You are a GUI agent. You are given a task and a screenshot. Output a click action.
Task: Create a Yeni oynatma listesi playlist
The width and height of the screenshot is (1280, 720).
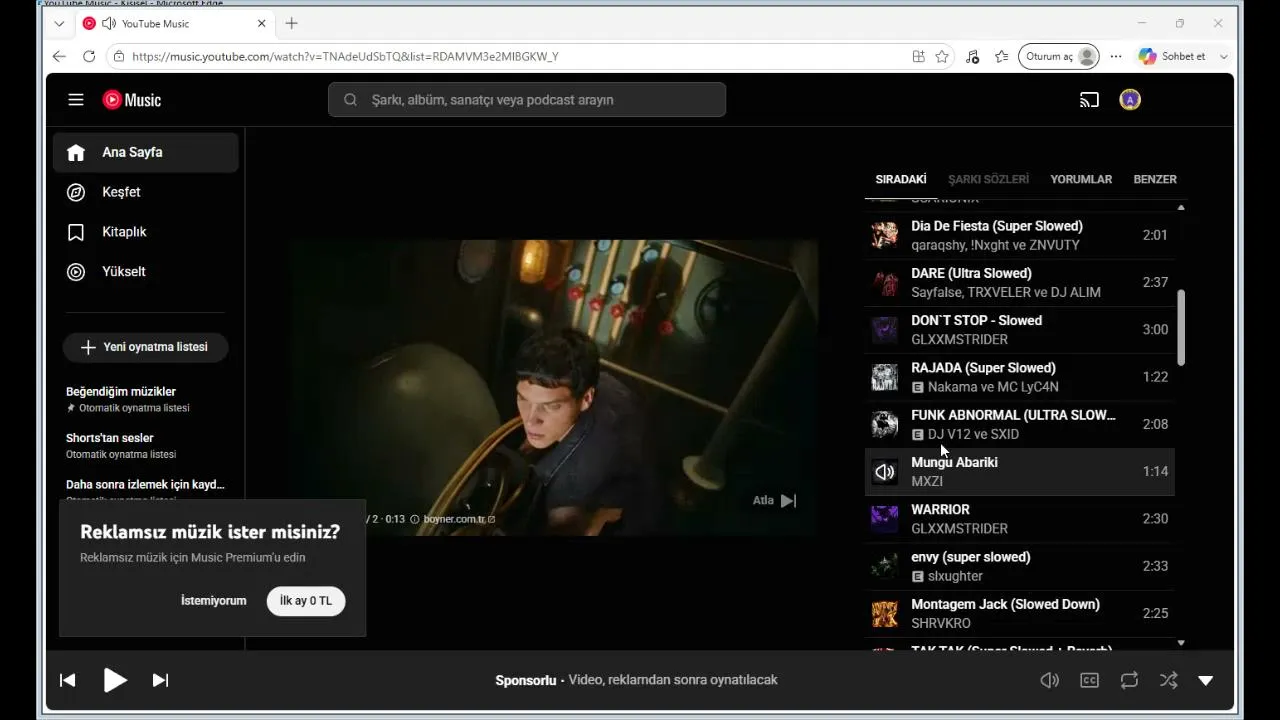146,347
